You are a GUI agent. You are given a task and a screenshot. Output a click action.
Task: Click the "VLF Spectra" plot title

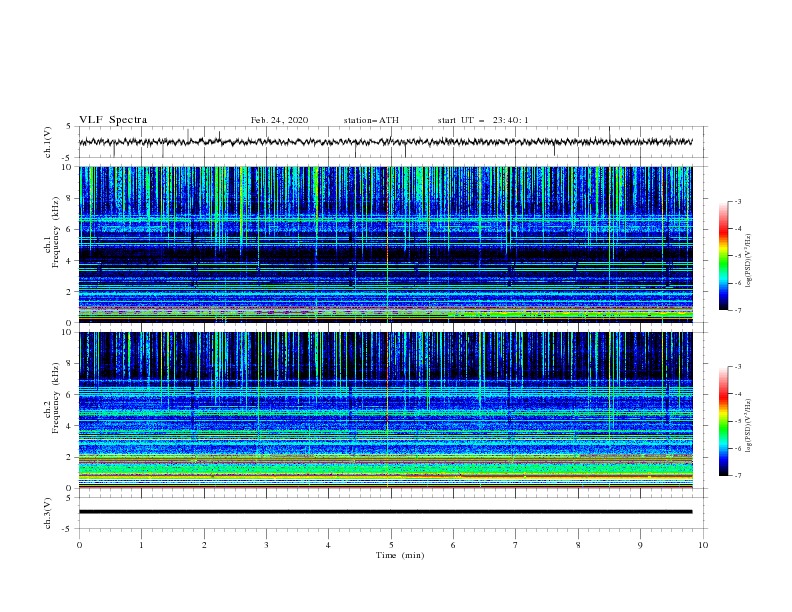point(113,120)
